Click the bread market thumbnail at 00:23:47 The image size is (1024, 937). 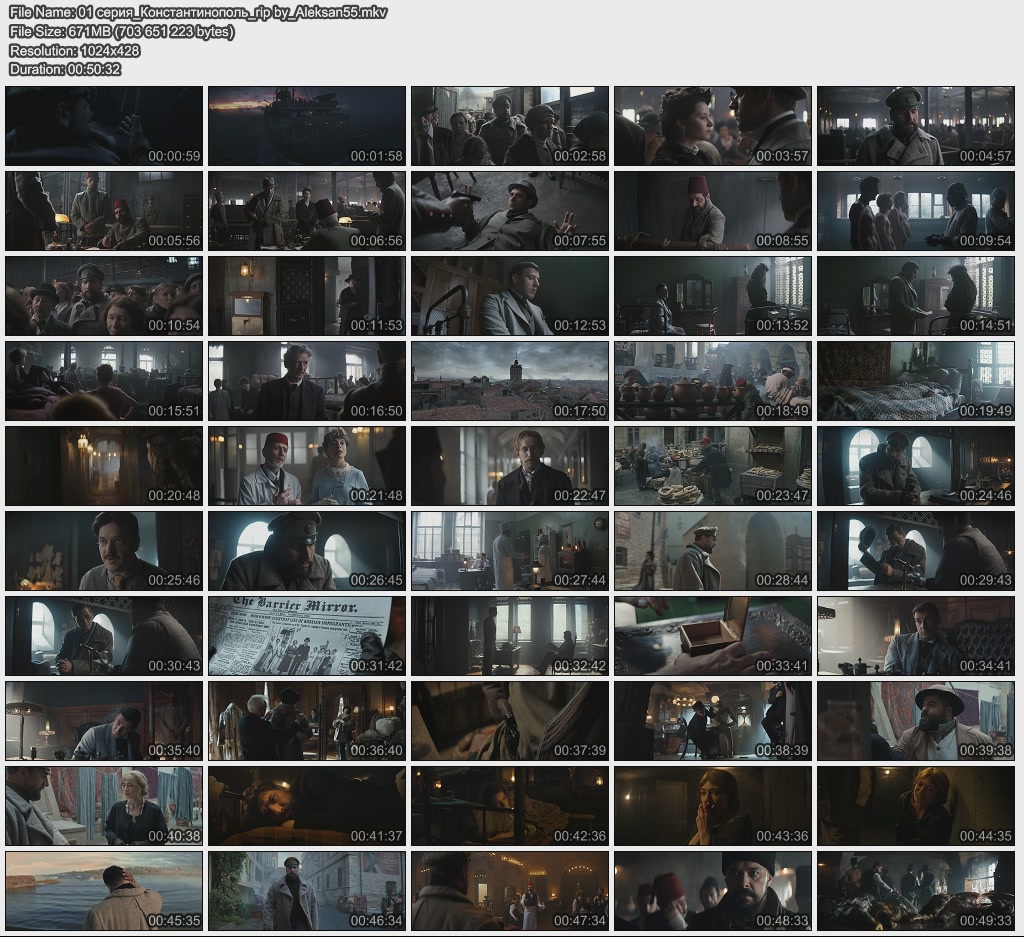[x=712, y=466]
